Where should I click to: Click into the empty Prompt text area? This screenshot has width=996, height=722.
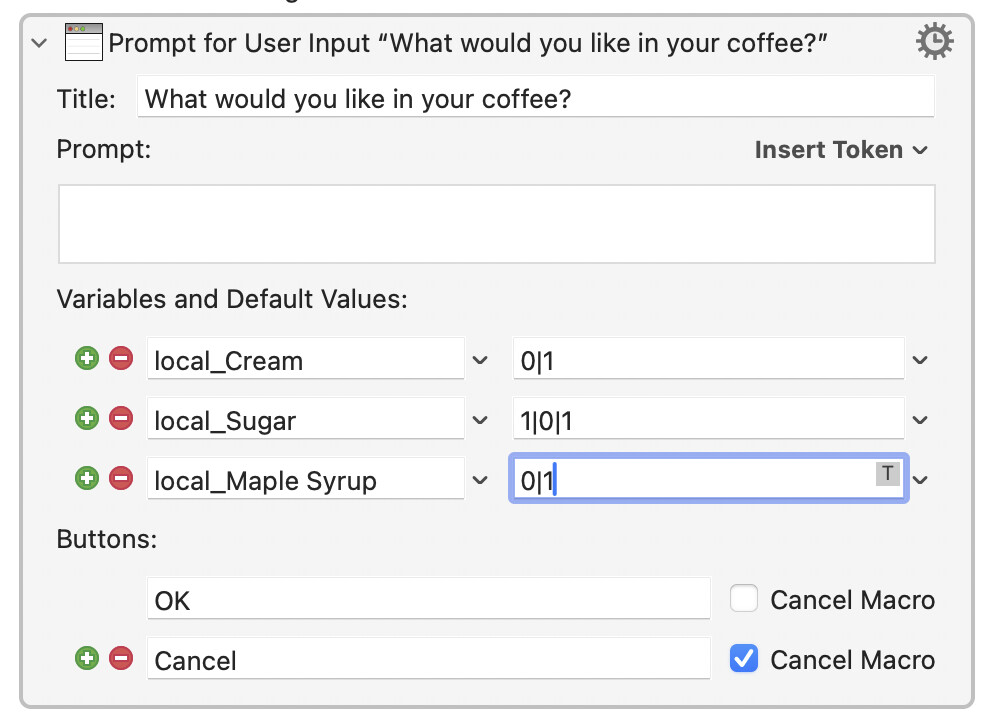(497, 224)
